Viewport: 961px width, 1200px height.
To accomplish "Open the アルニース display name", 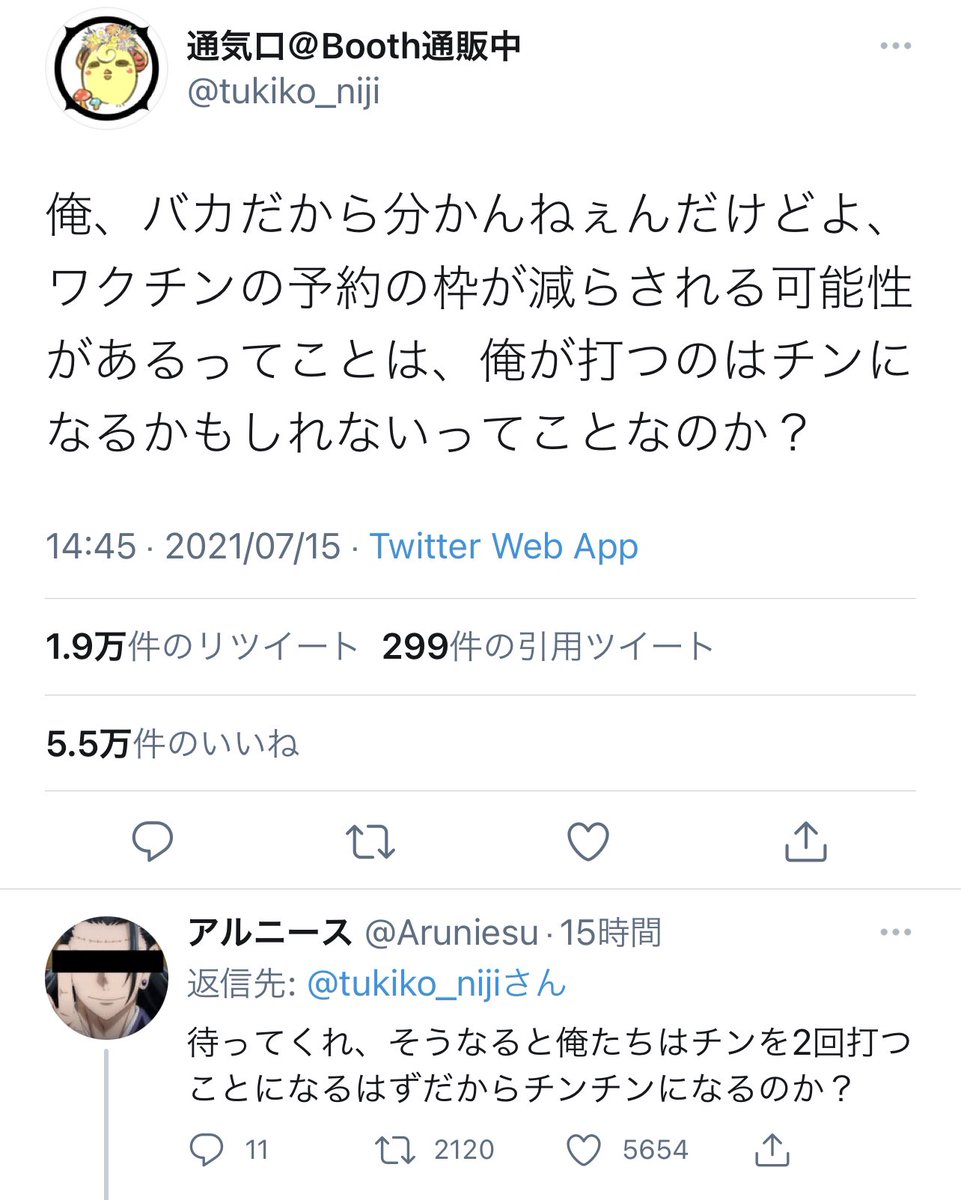I will point(269,934).
